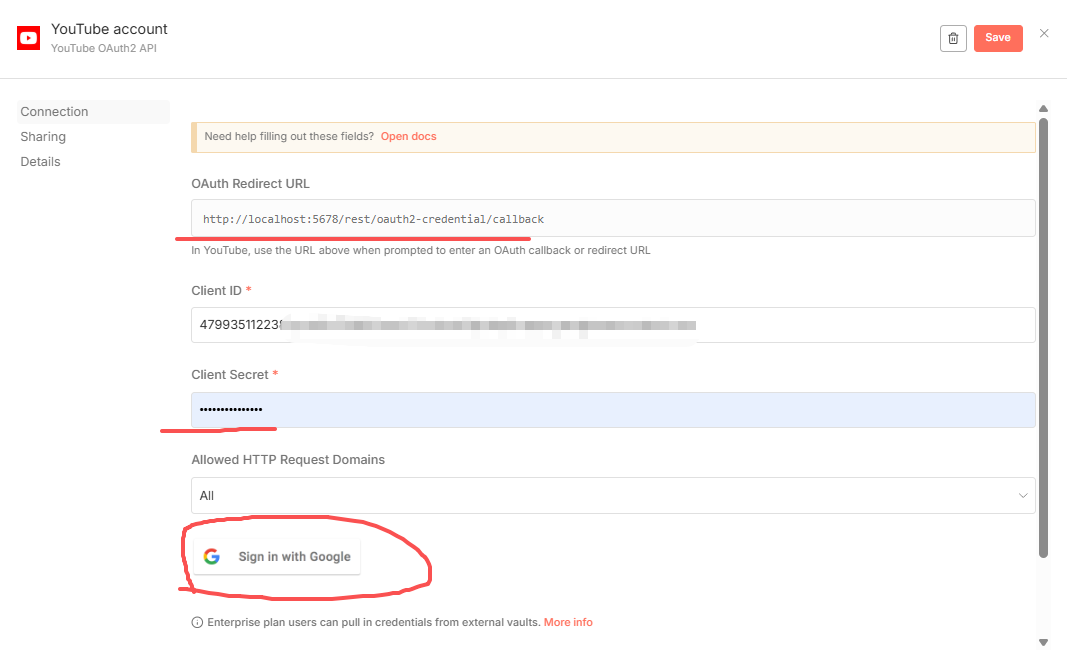Click the scrollbar up arrow
Screen dimensions: 1067x668
(x=1043, y=108)
